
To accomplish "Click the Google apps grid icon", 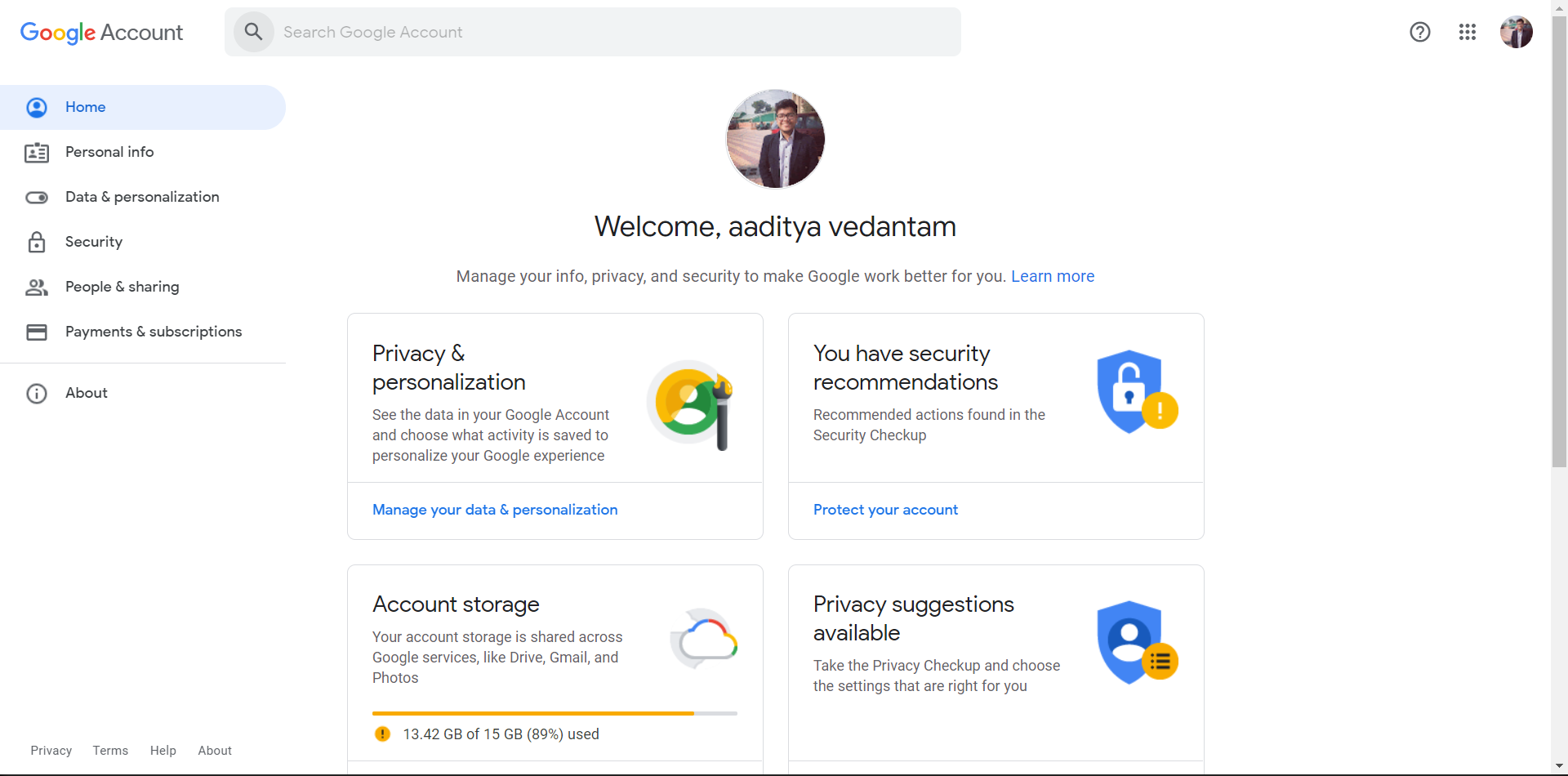I will click(1467, 32).
